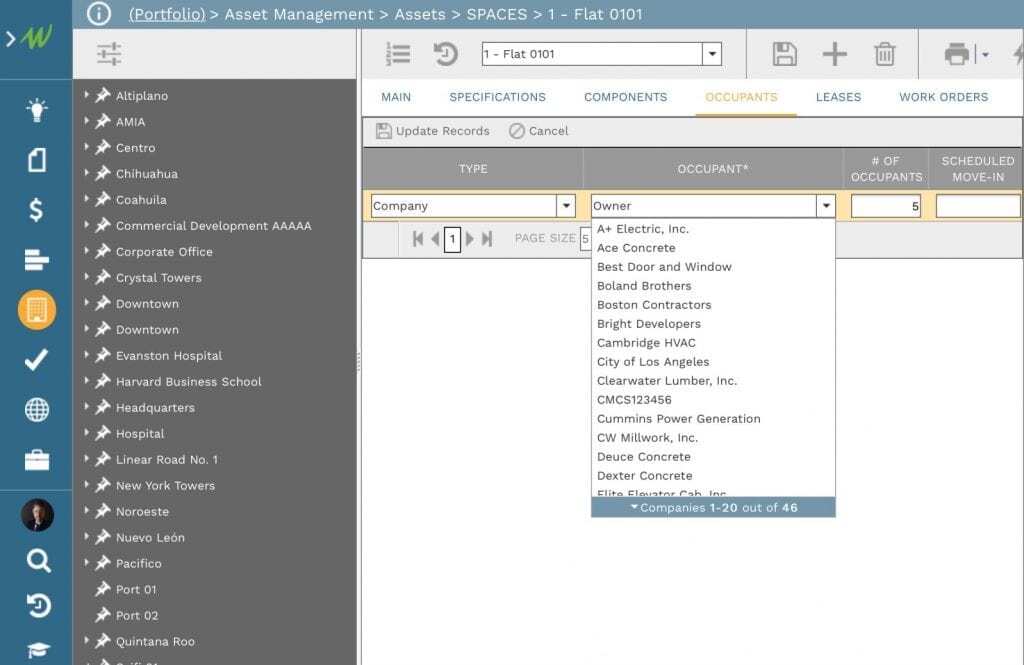Open the briefcase toolbox icon

[37, 460]
